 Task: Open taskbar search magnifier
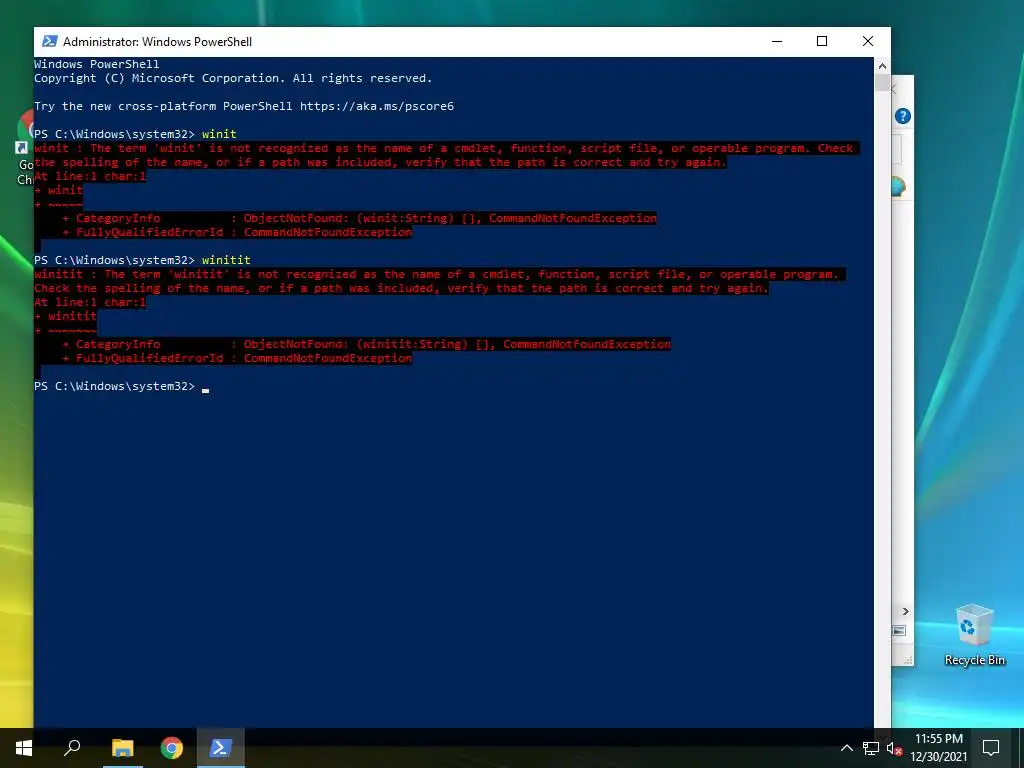click(72, 748)
